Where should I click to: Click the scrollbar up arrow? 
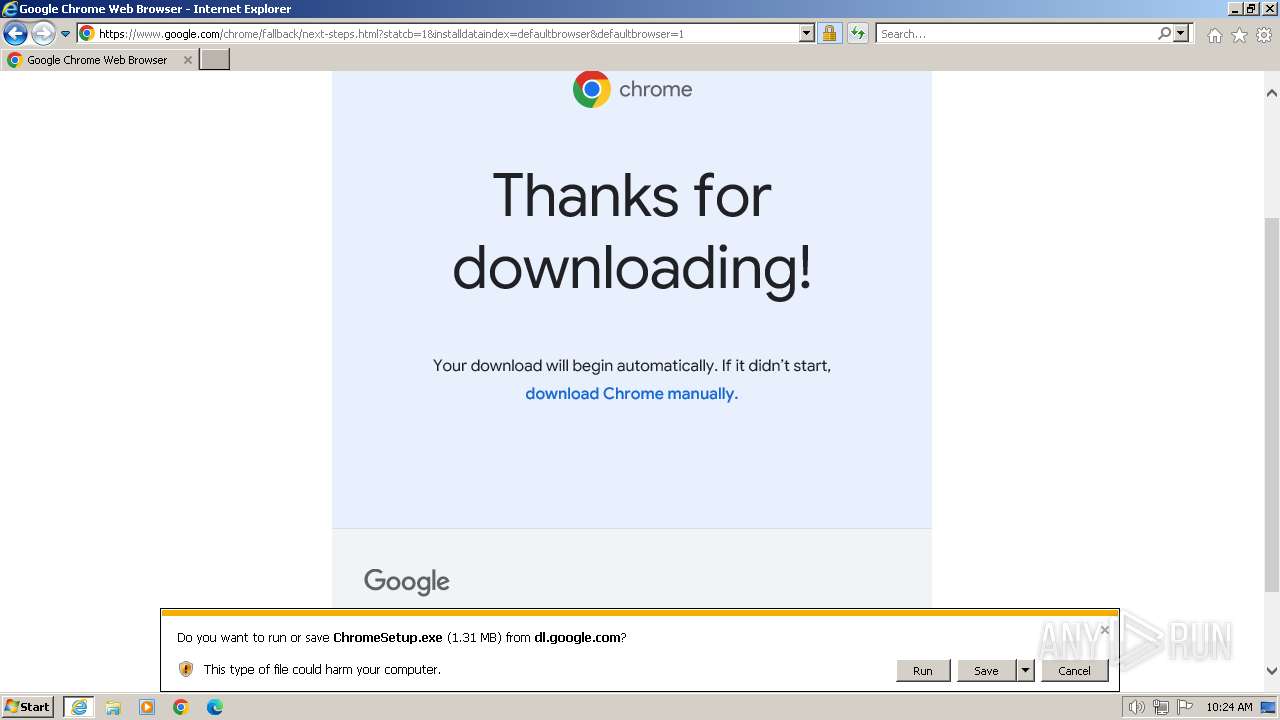(1272, 93)
